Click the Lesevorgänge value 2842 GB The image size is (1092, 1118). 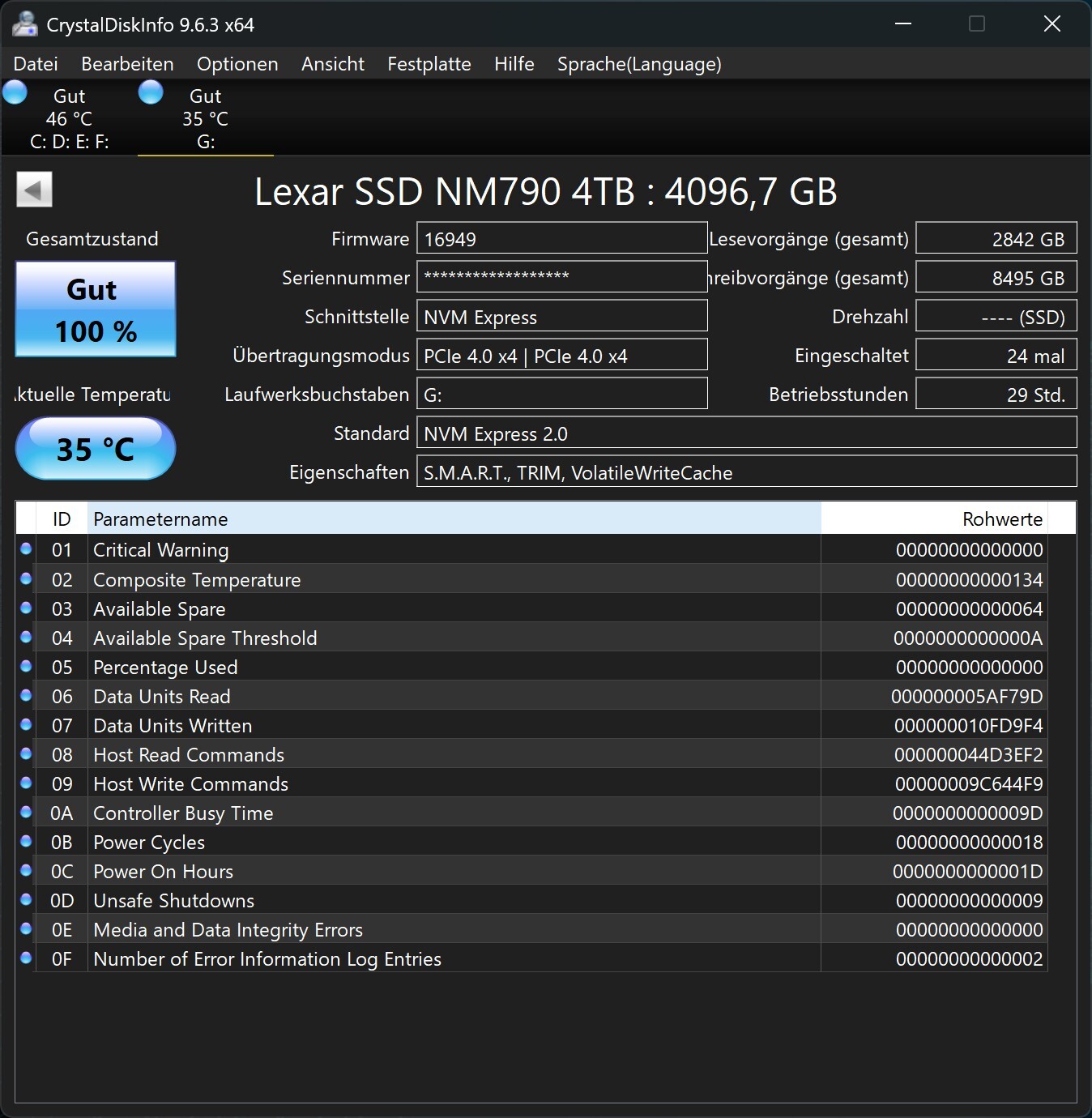coord(996,238)
